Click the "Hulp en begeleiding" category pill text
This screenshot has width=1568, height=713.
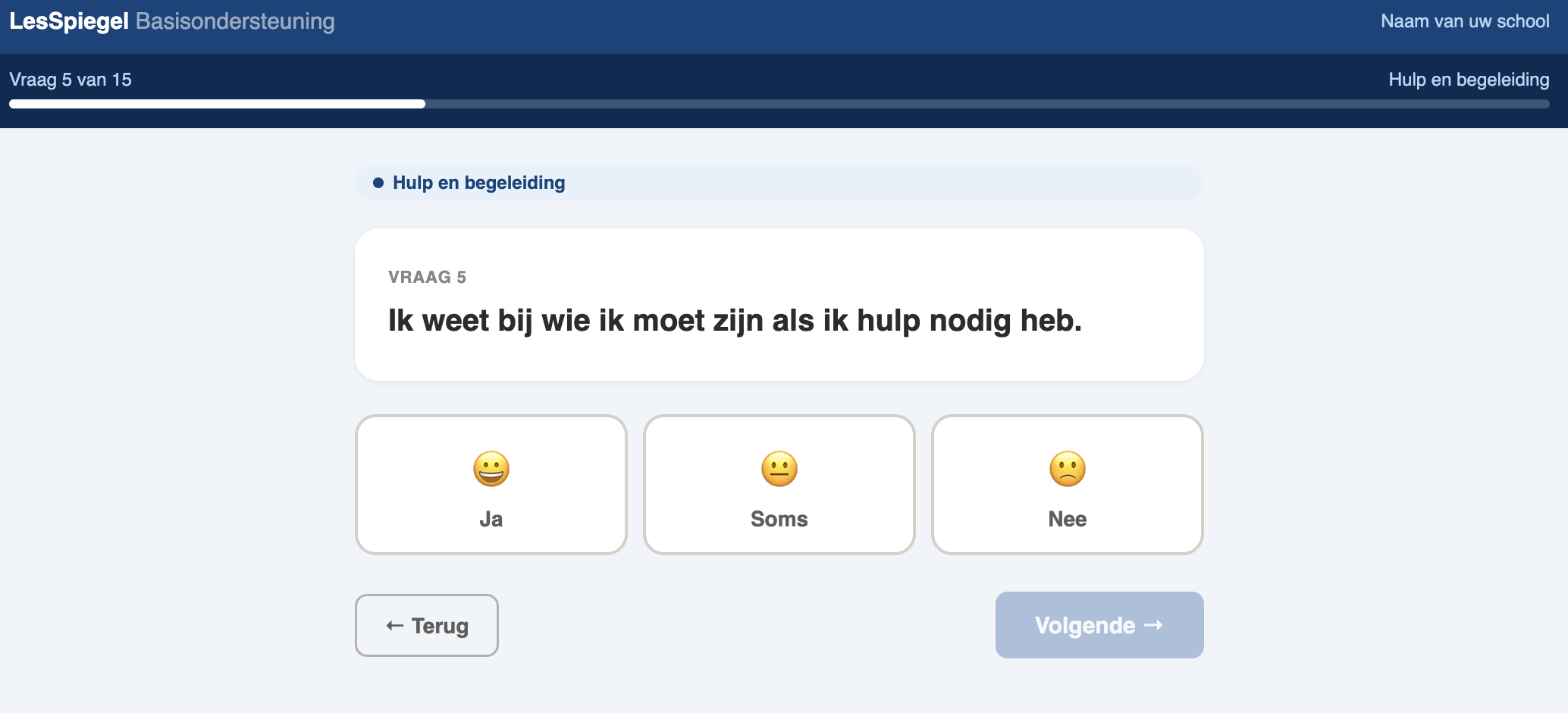click(478, 183)
